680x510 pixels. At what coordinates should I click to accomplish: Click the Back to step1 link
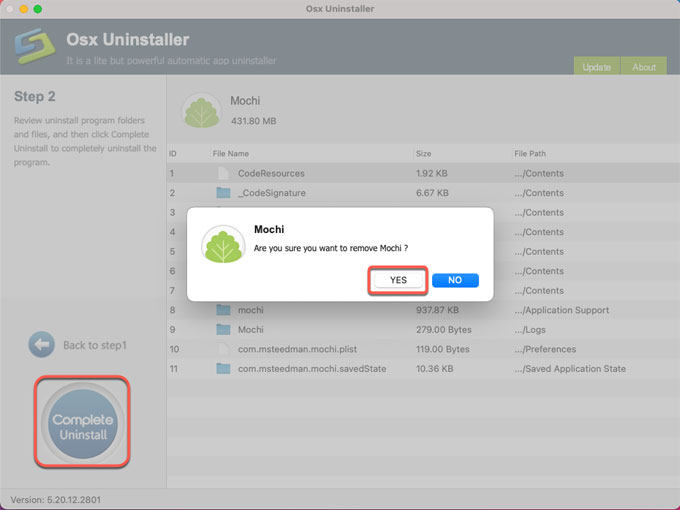(94, 345)
